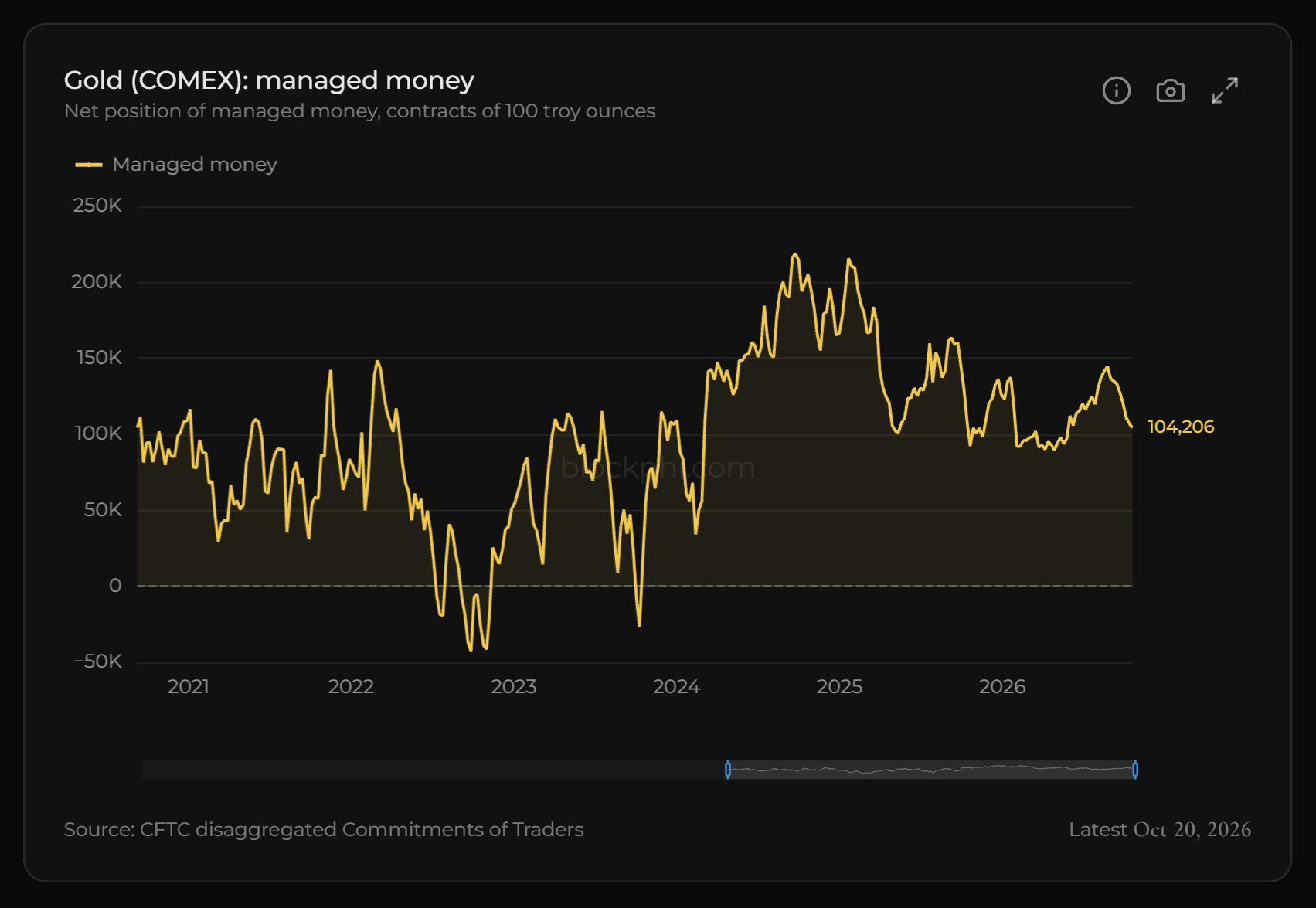Click the 200K y-axis label
Viewport: 1316px width, 908px height.
pos(97,282)
